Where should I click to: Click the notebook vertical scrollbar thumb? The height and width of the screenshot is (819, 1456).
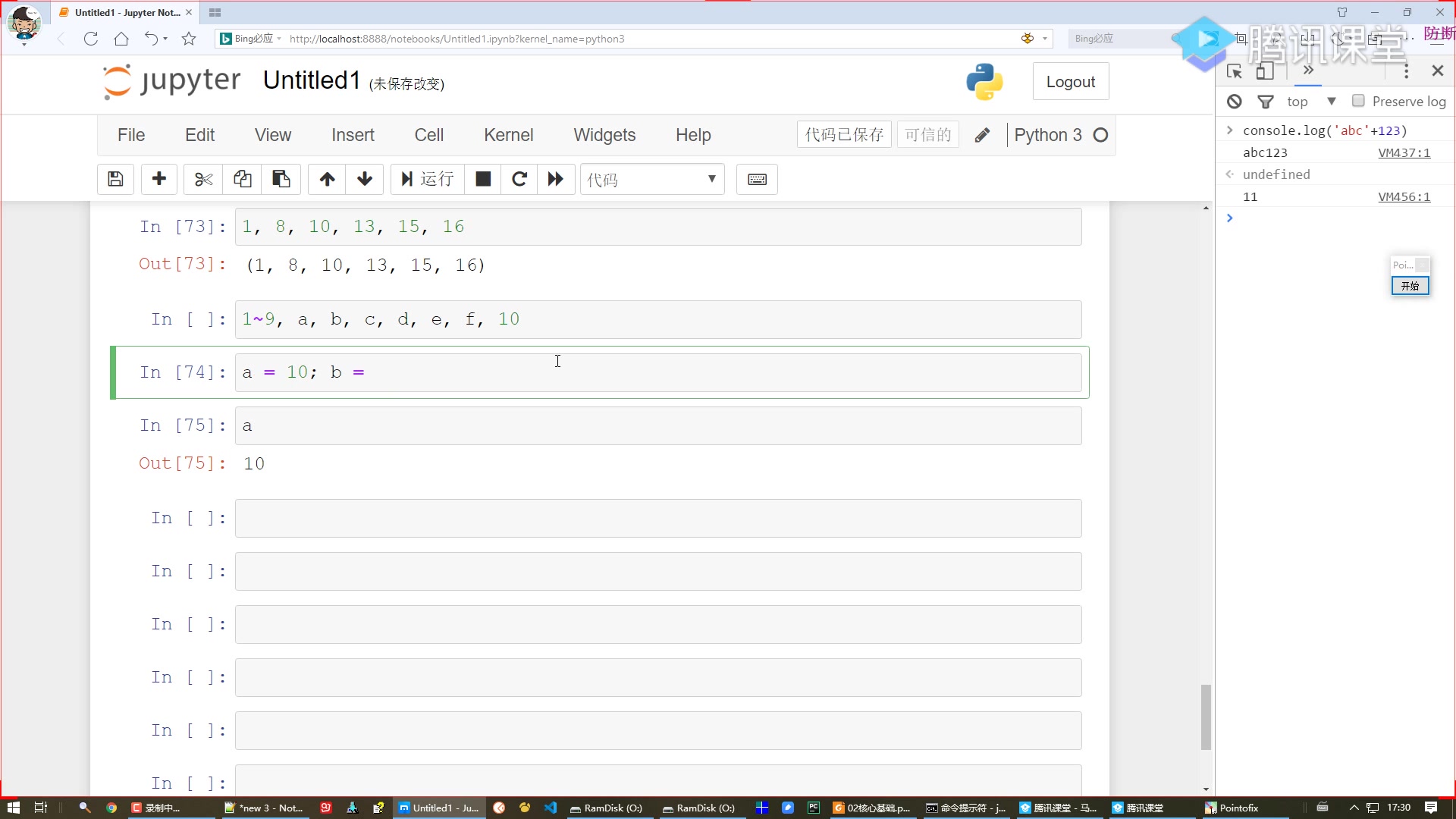[1206, 717]
